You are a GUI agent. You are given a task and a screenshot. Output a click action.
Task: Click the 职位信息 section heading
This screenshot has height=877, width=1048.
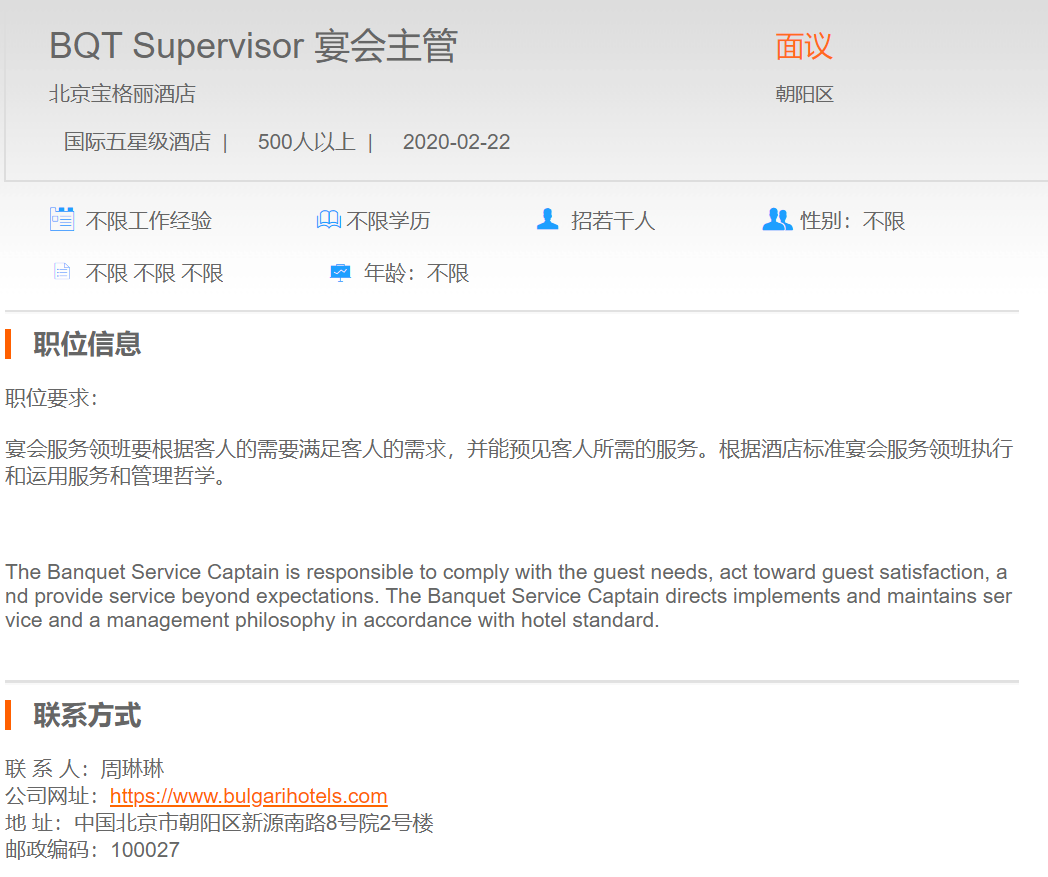(x=87, y=344)
